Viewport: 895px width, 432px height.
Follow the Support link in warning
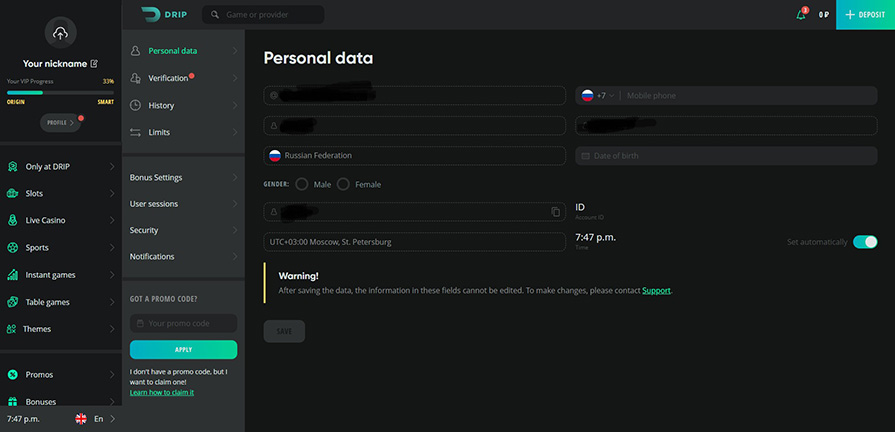click(656, 290)
